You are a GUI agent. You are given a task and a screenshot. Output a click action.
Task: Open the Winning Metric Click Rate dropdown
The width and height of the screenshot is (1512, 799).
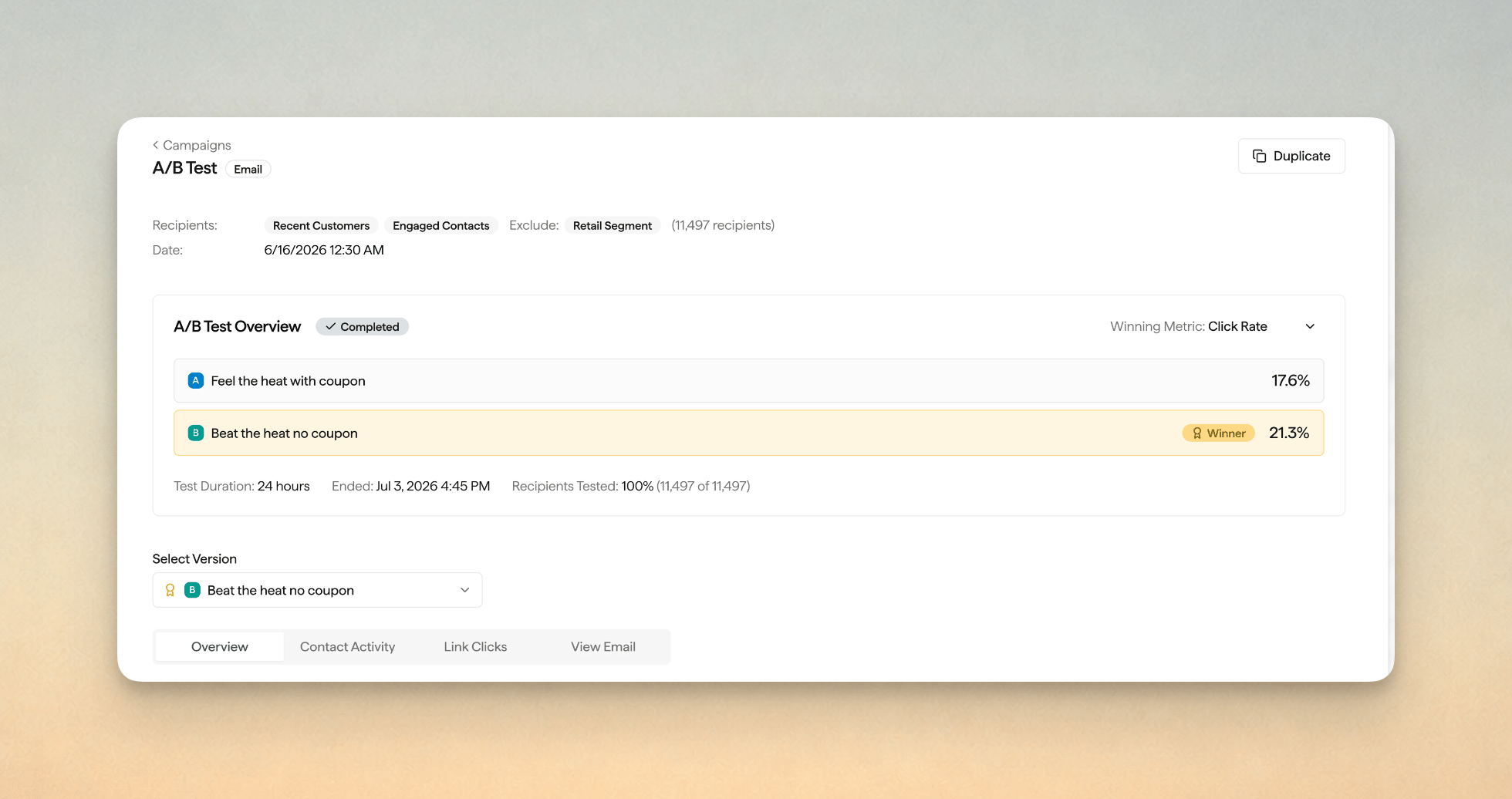pyautogui.click(x=1213, y=326)
